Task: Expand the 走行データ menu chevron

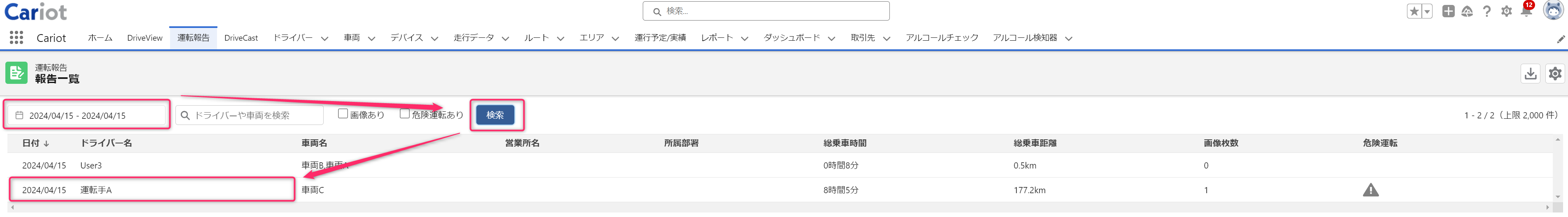Action: [505, 38]
